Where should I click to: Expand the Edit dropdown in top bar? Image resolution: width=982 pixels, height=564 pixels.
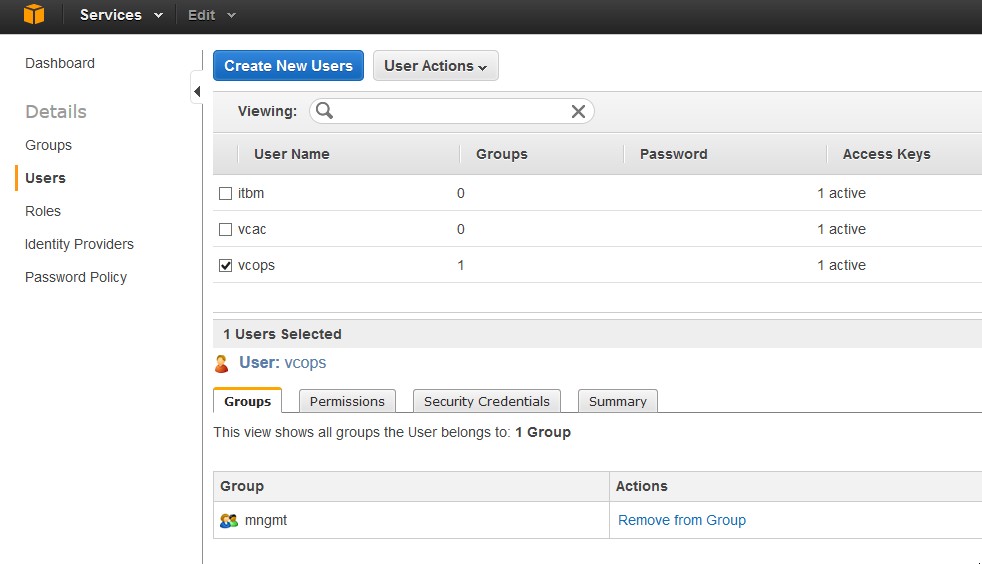tap(212, 15)
